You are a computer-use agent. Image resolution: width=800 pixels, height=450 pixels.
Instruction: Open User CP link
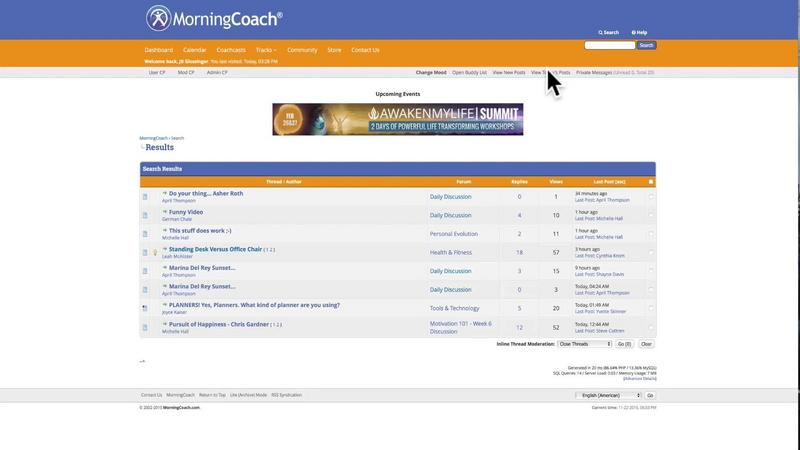pyautogui.click(x=157, y=72)
